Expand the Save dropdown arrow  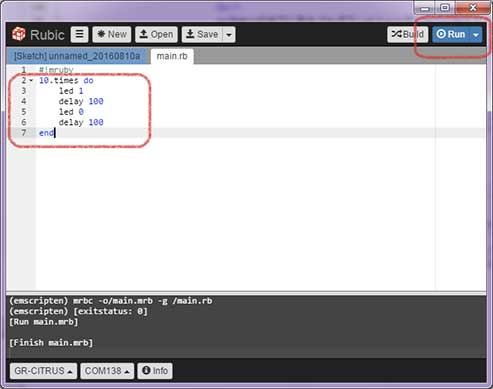coord(229,34)
